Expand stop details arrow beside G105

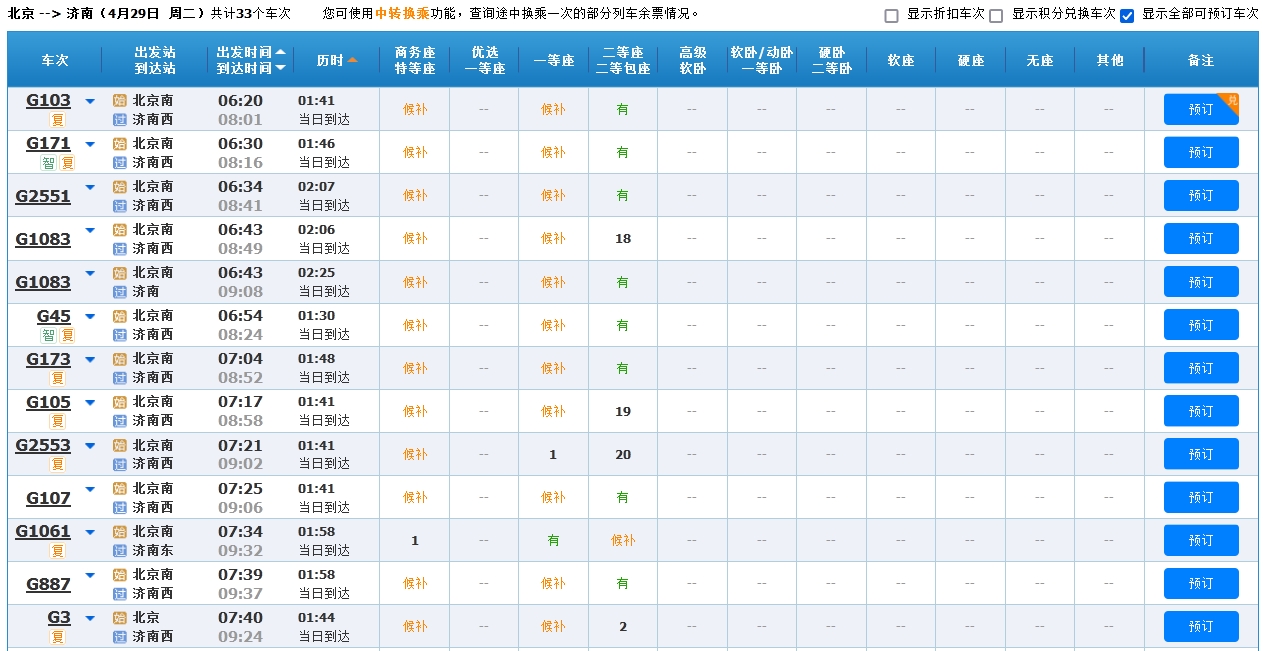(90, 402)
